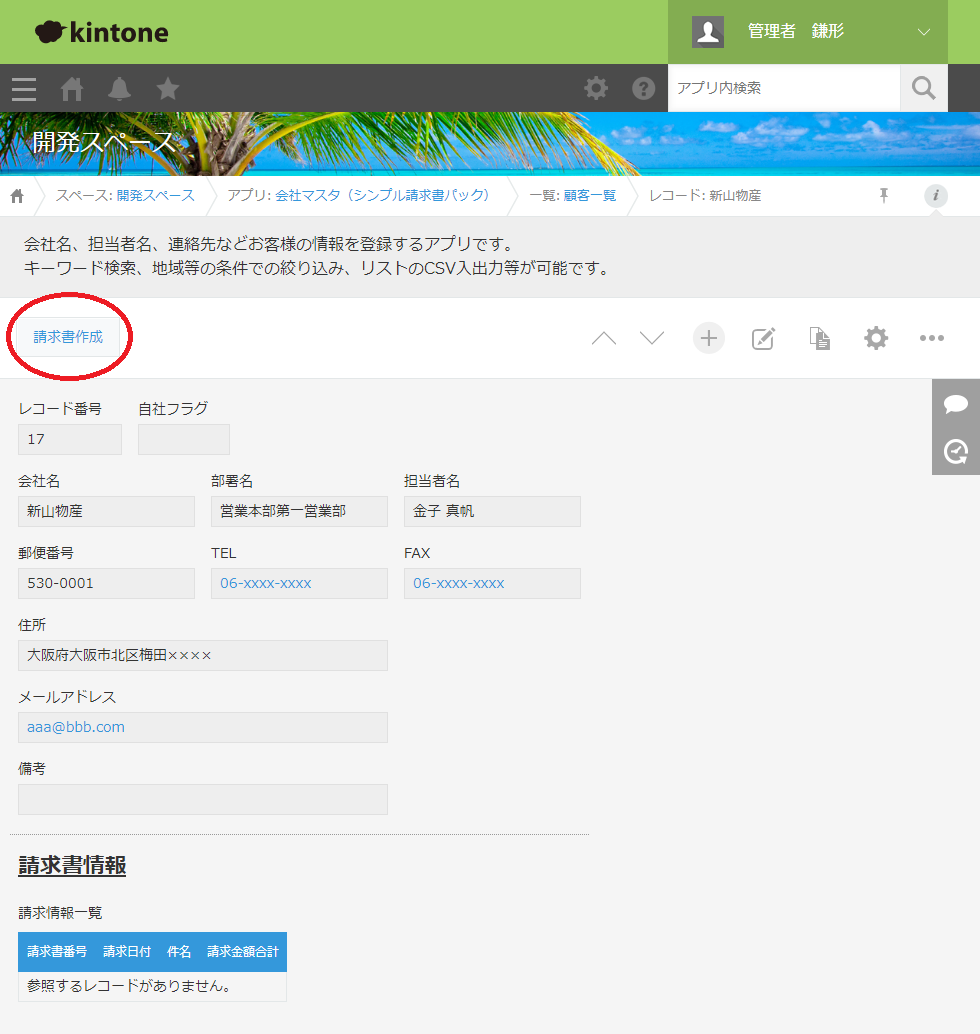The height and width of the screenshot is (1034, 980).
Task: Click the 件名 column header
Action: point(179,952)
